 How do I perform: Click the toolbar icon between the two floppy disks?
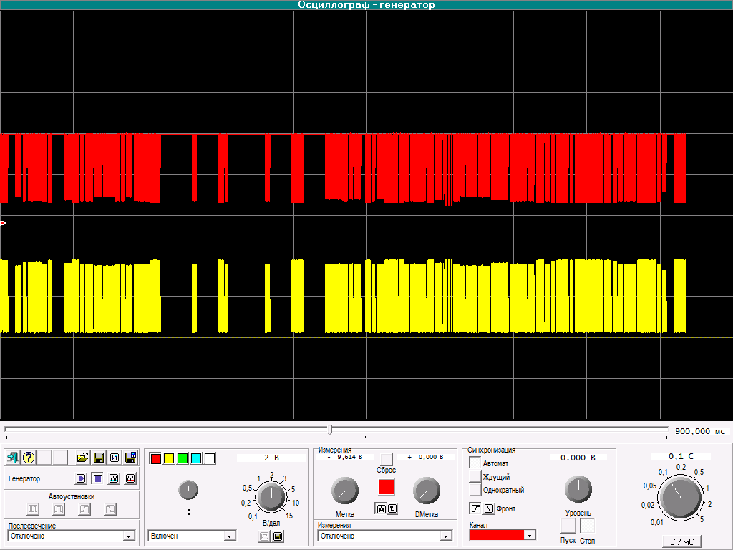coord(115,457)
